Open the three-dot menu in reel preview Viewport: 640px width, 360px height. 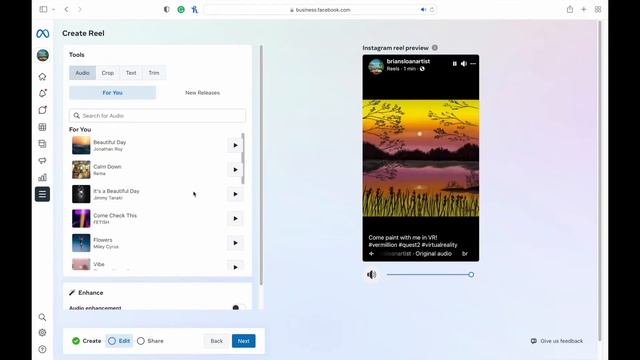pyautogui.click(x=473, y=64)
